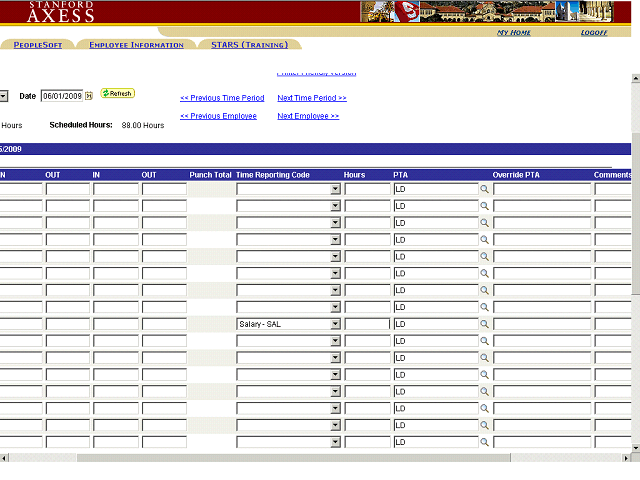Expand the last row's Time Reporting Code dropdown
The height and width of the screenshot is (480, 640).
(x=335, y=442)
